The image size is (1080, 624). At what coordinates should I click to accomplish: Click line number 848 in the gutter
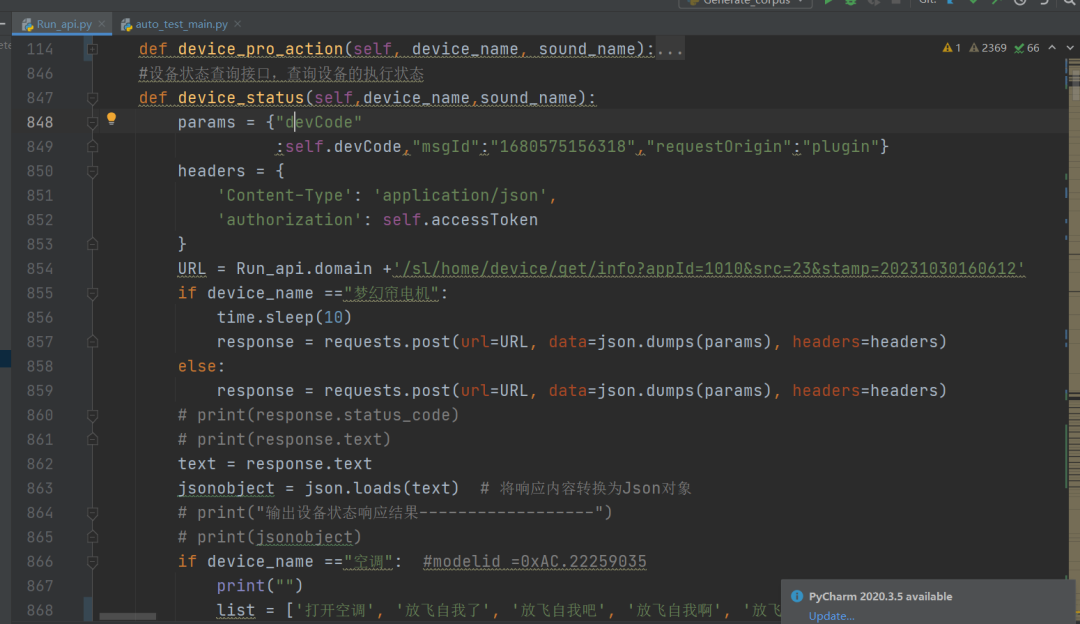pyautogui.click(x=40, y=123)
